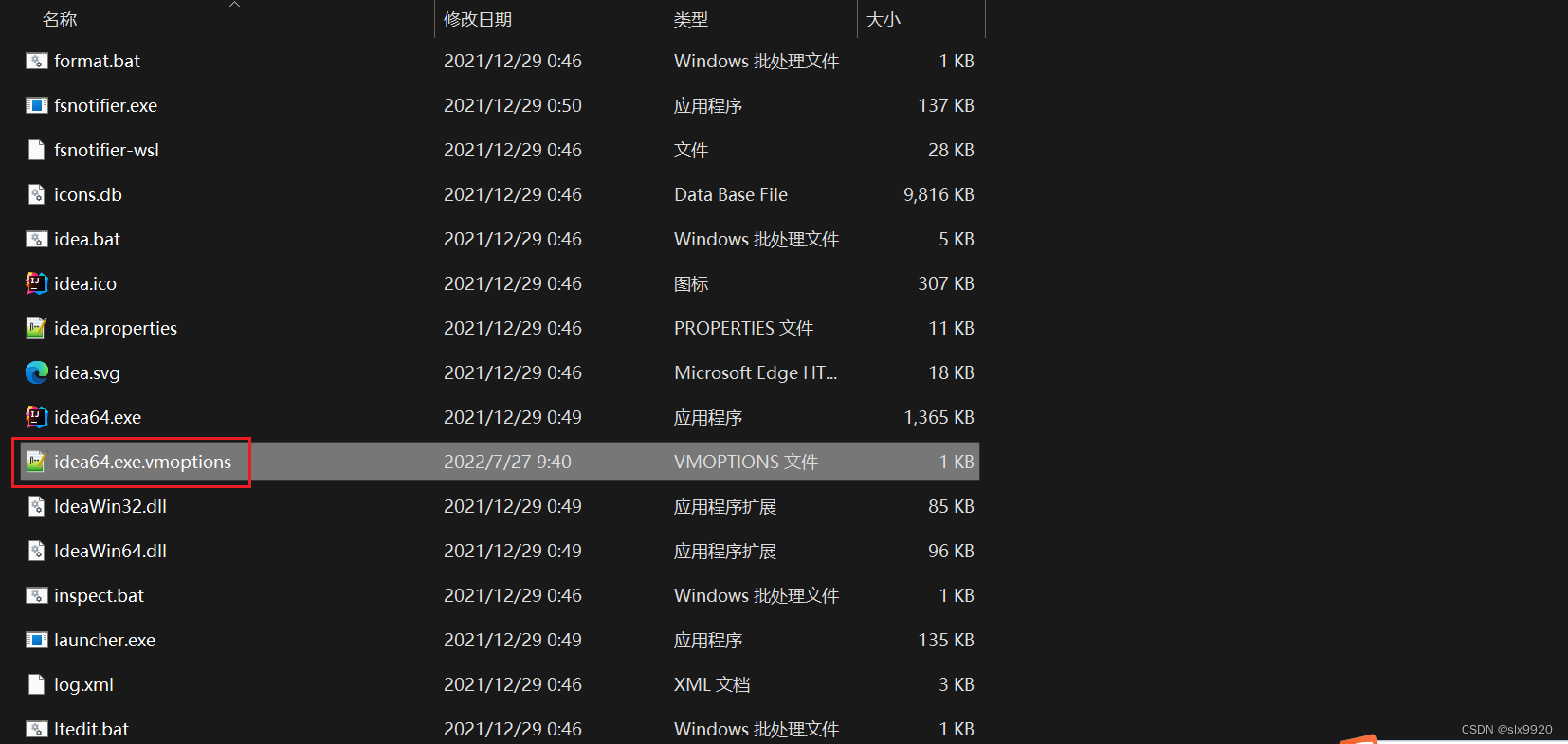Viewport: 1568px width, 744px height.
Task: Sort by the 大小 column header
Action: [884, 20]
